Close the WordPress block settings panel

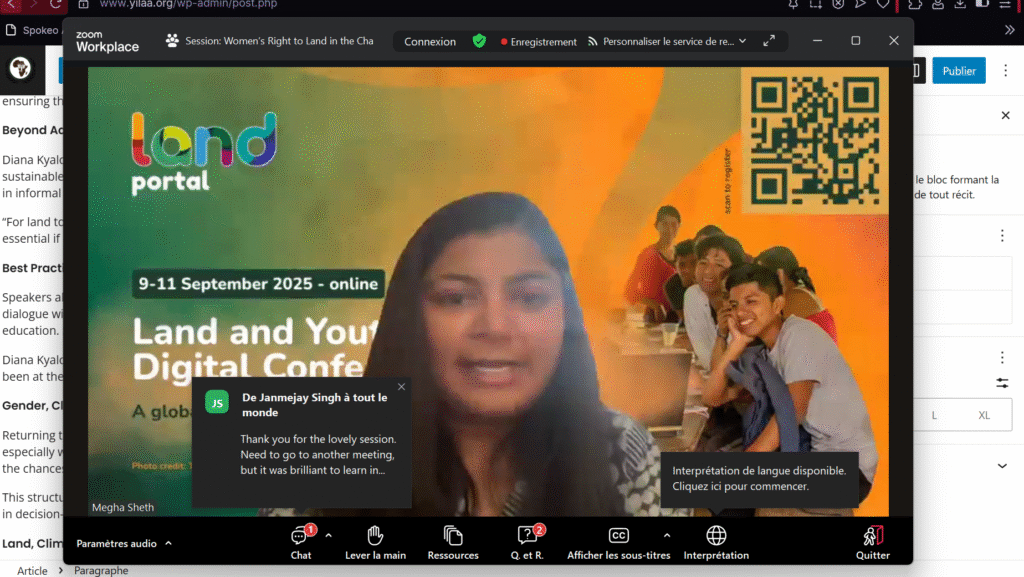tap(1006, 116)
